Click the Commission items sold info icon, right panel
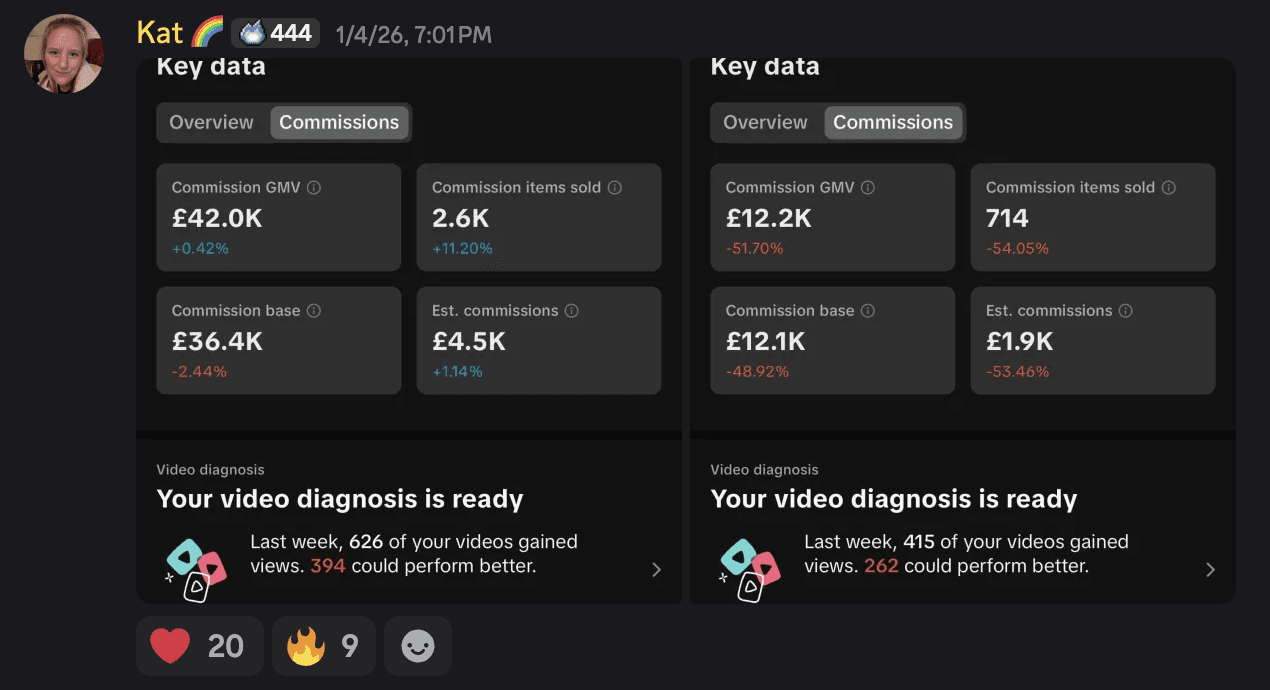The width and height of the screenshot is (1270, 690). point(1170,187)
